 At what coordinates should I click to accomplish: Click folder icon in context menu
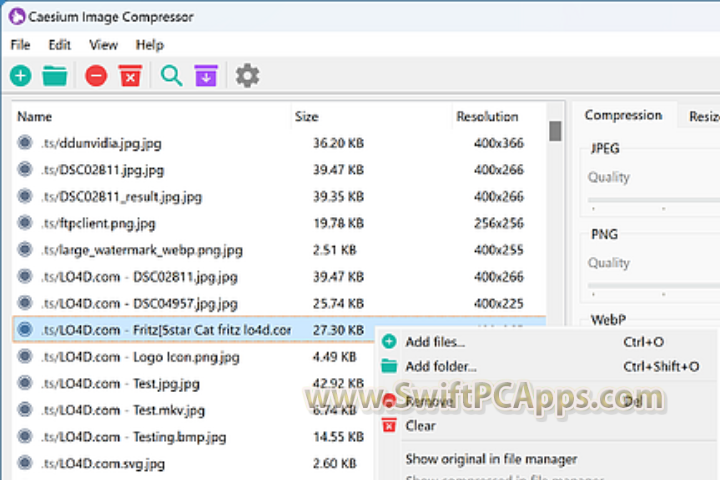(x=389, y=366)
